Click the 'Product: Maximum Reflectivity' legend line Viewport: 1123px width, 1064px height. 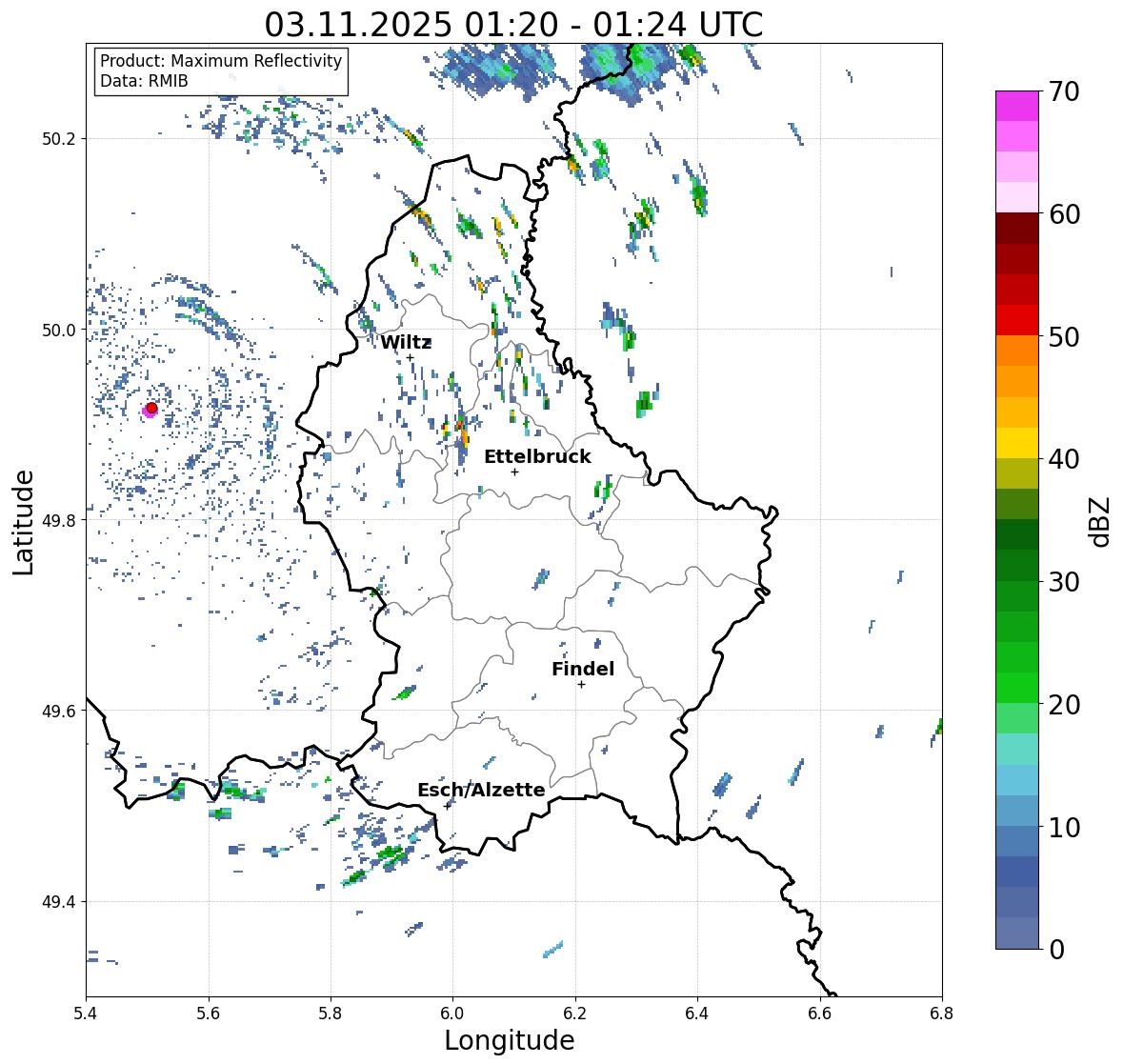221,61
